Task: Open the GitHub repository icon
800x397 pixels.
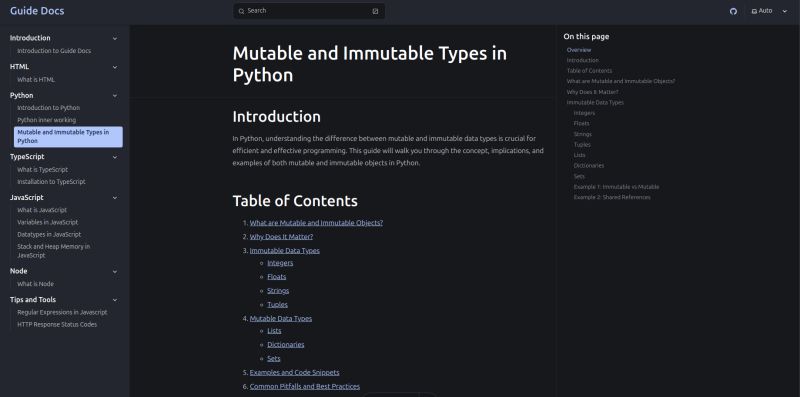Action: pos(733,11)
